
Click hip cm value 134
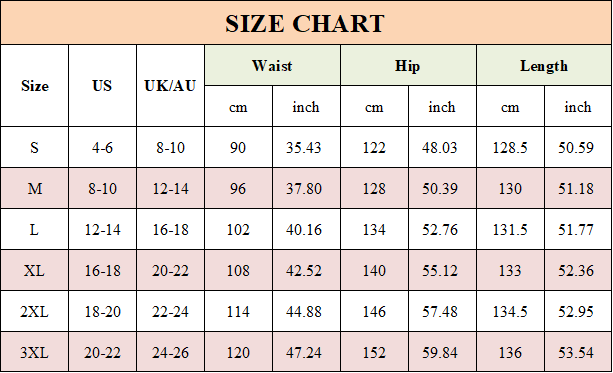[x=374, y=230]
